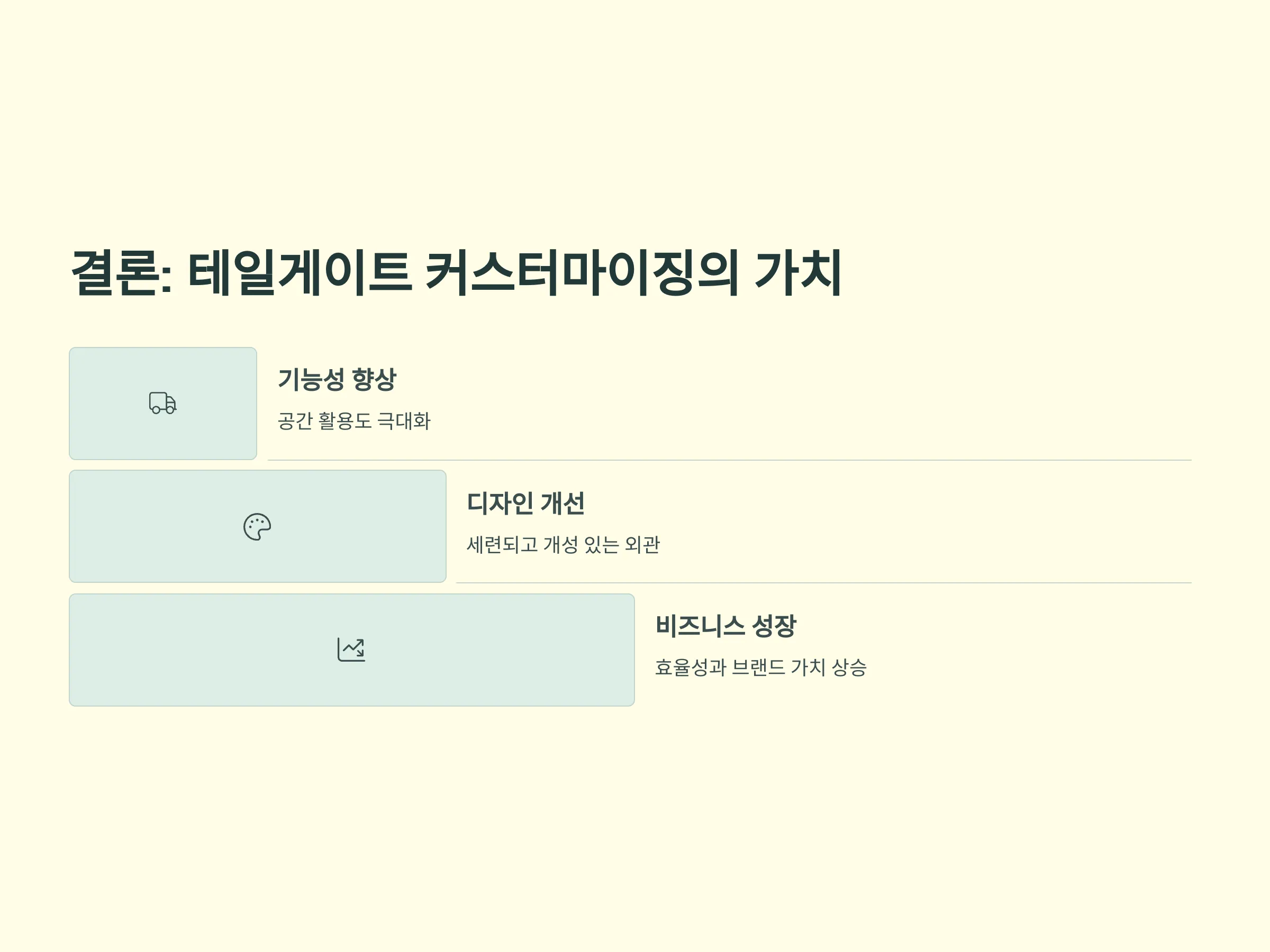The image size is (1270, 952).
Task: Select the text 공간 활용도 극대화
Action: point(354,420)
